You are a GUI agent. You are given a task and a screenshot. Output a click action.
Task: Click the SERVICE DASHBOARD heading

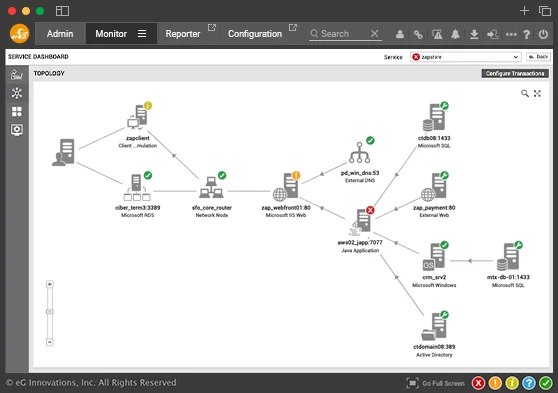click(x=38, y=57)
